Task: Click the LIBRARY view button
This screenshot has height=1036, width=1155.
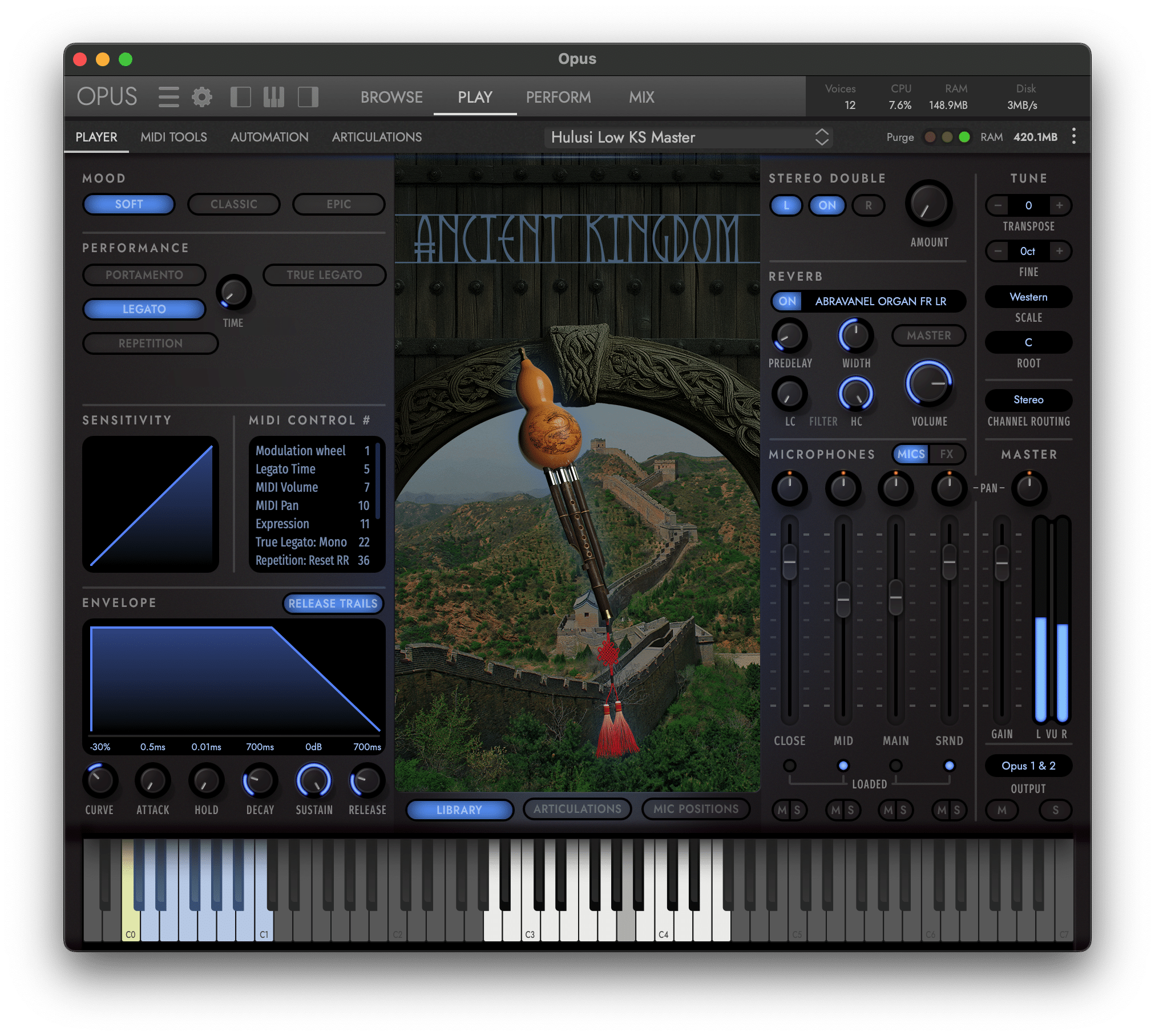Action: [459, 810]
